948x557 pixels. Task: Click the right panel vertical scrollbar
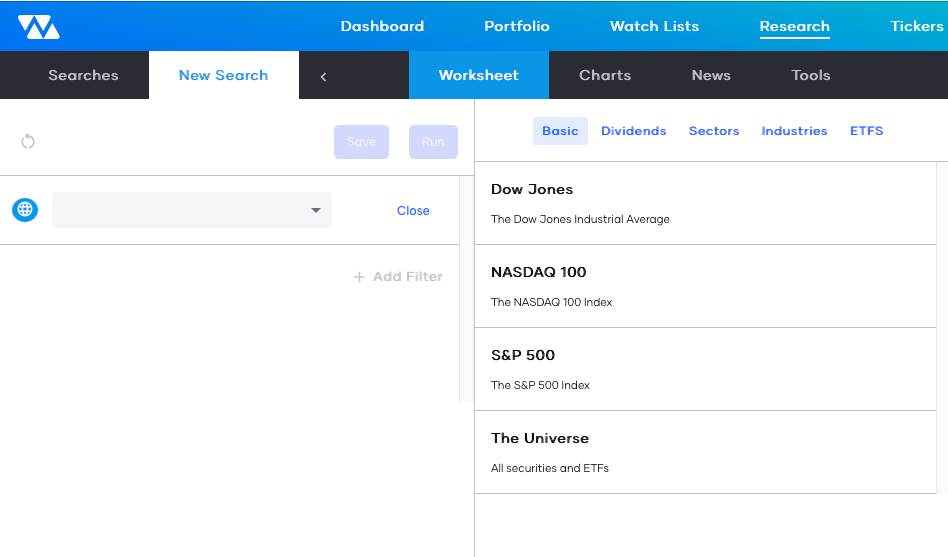click(x=942, y=327)
